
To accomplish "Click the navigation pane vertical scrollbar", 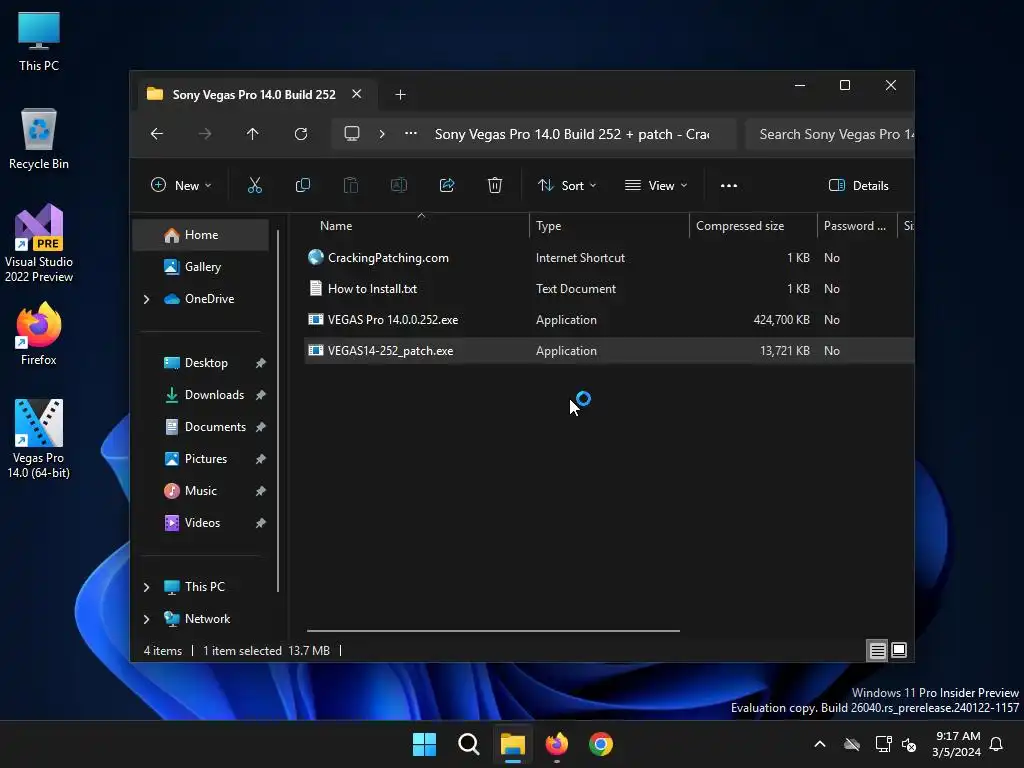I will (278, 411).
